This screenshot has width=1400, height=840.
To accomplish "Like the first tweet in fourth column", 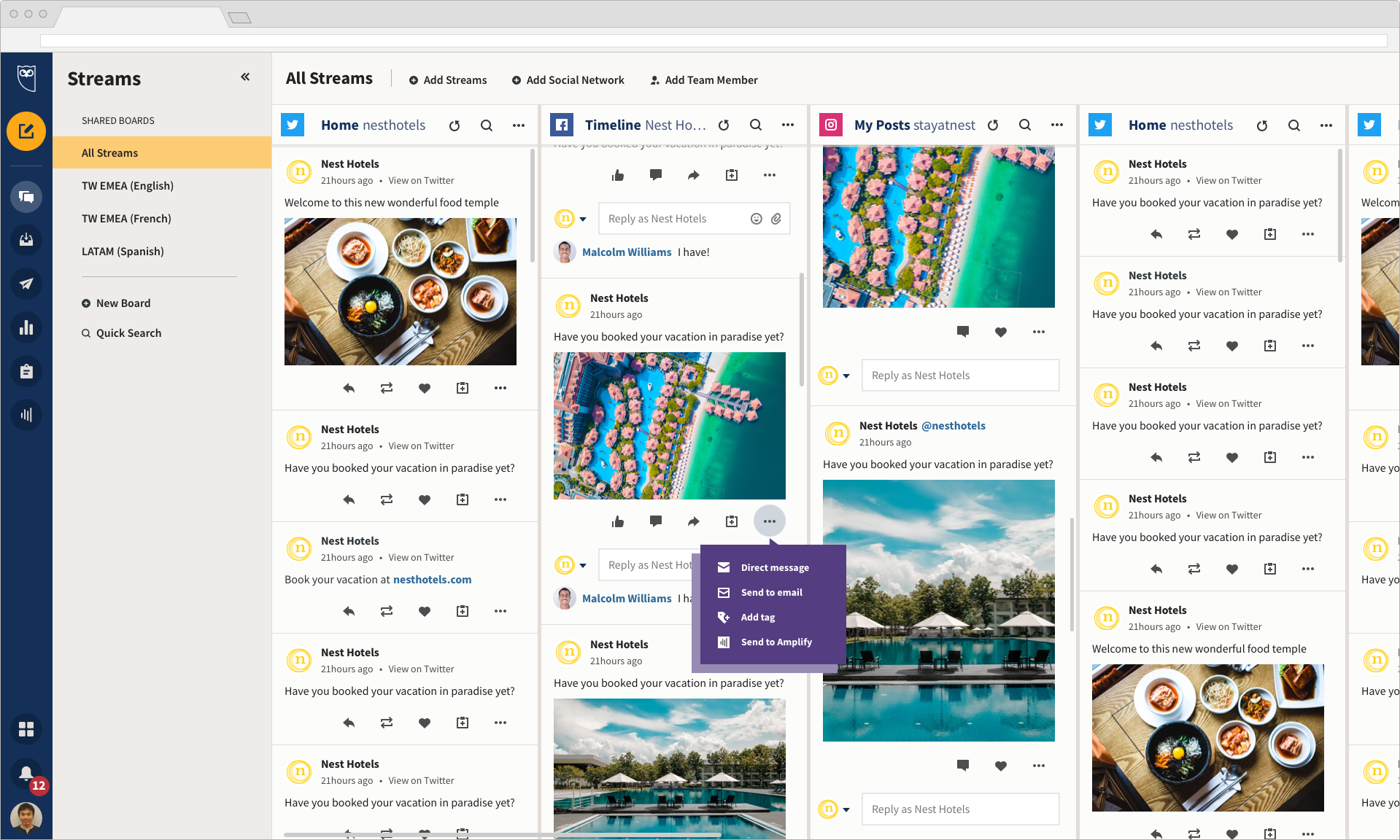I will (x=1232, y=234).
